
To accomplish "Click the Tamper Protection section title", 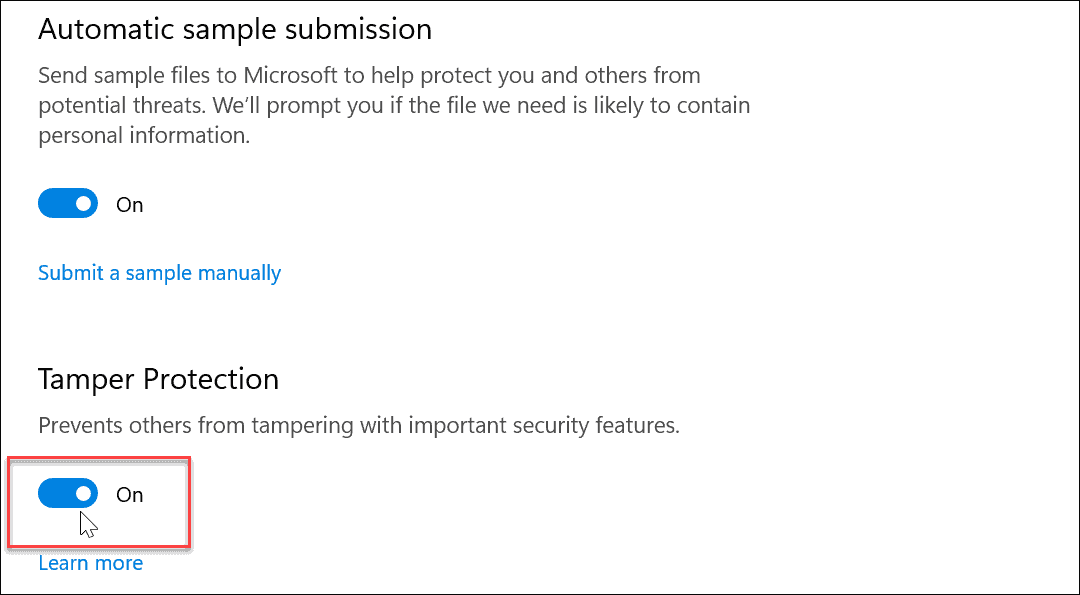I will (158, 378).
